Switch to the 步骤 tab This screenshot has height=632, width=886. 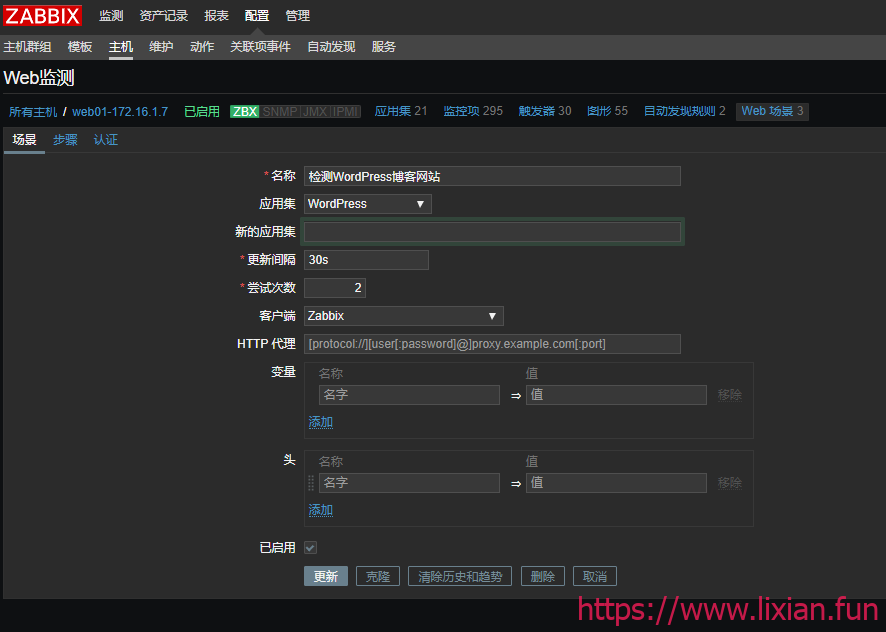(66, 140)
